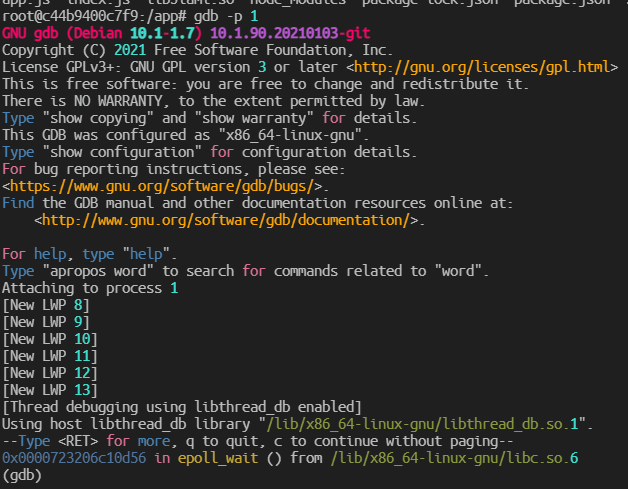Click the "show configuration" quoted text

pyautogui.click(x=122, y=153)
